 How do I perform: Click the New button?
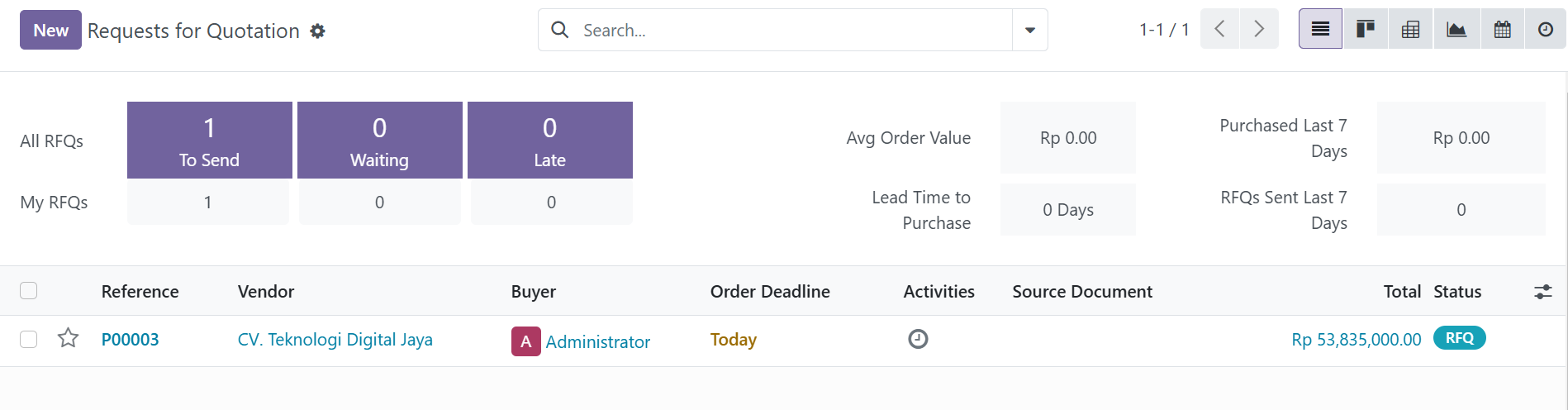(x=50, y=31)
